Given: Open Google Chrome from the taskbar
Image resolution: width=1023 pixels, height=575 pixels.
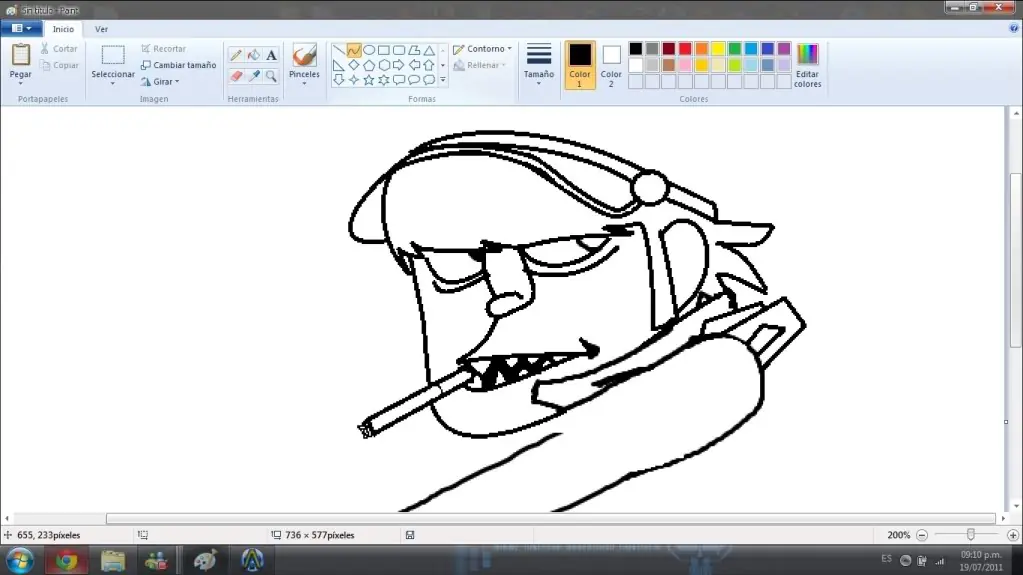Looking at the screenshot, I should coord(66,561).
